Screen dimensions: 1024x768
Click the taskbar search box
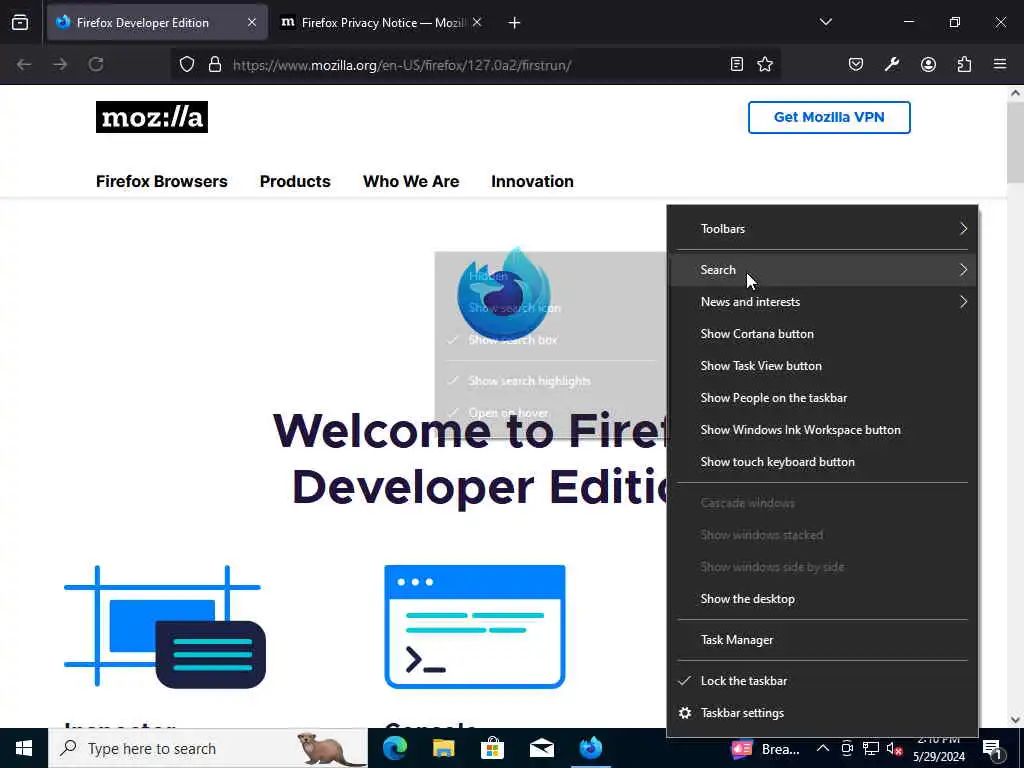pos(208,748)
